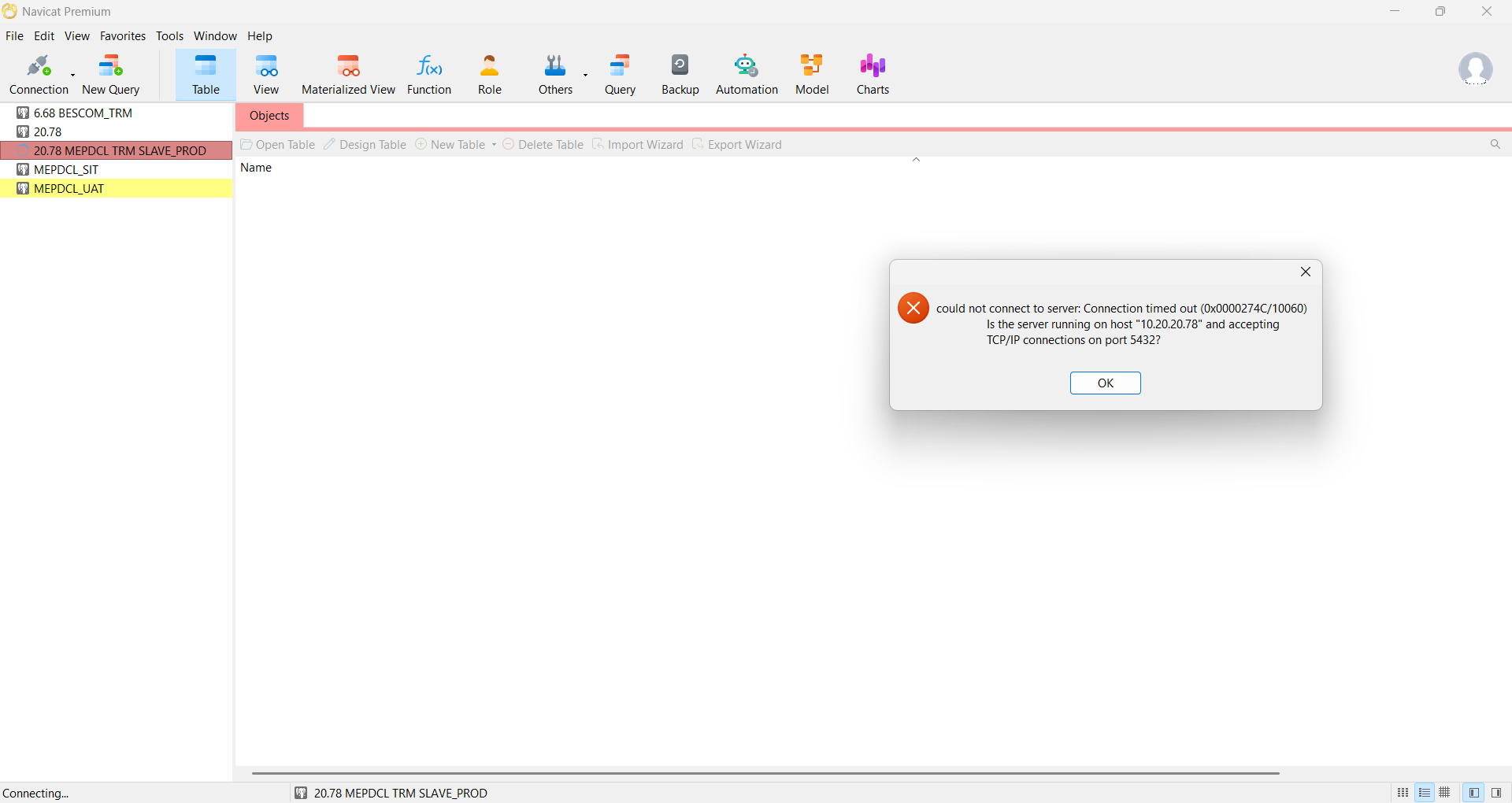Click the Connecting... status text
The width and height of the screenshot is (1512, 803).
pyautogui.click(x=36, y=794)
